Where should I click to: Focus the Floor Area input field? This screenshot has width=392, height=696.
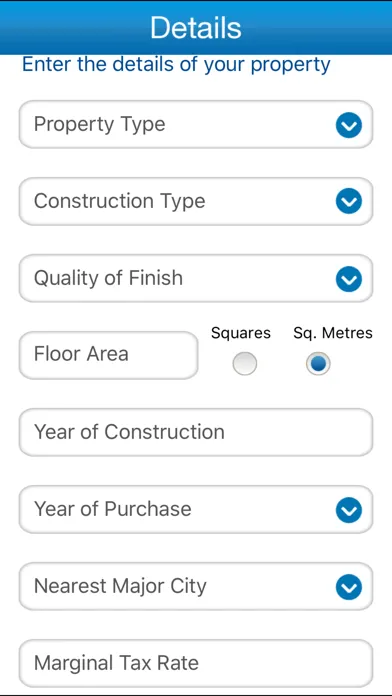[108, 355]
